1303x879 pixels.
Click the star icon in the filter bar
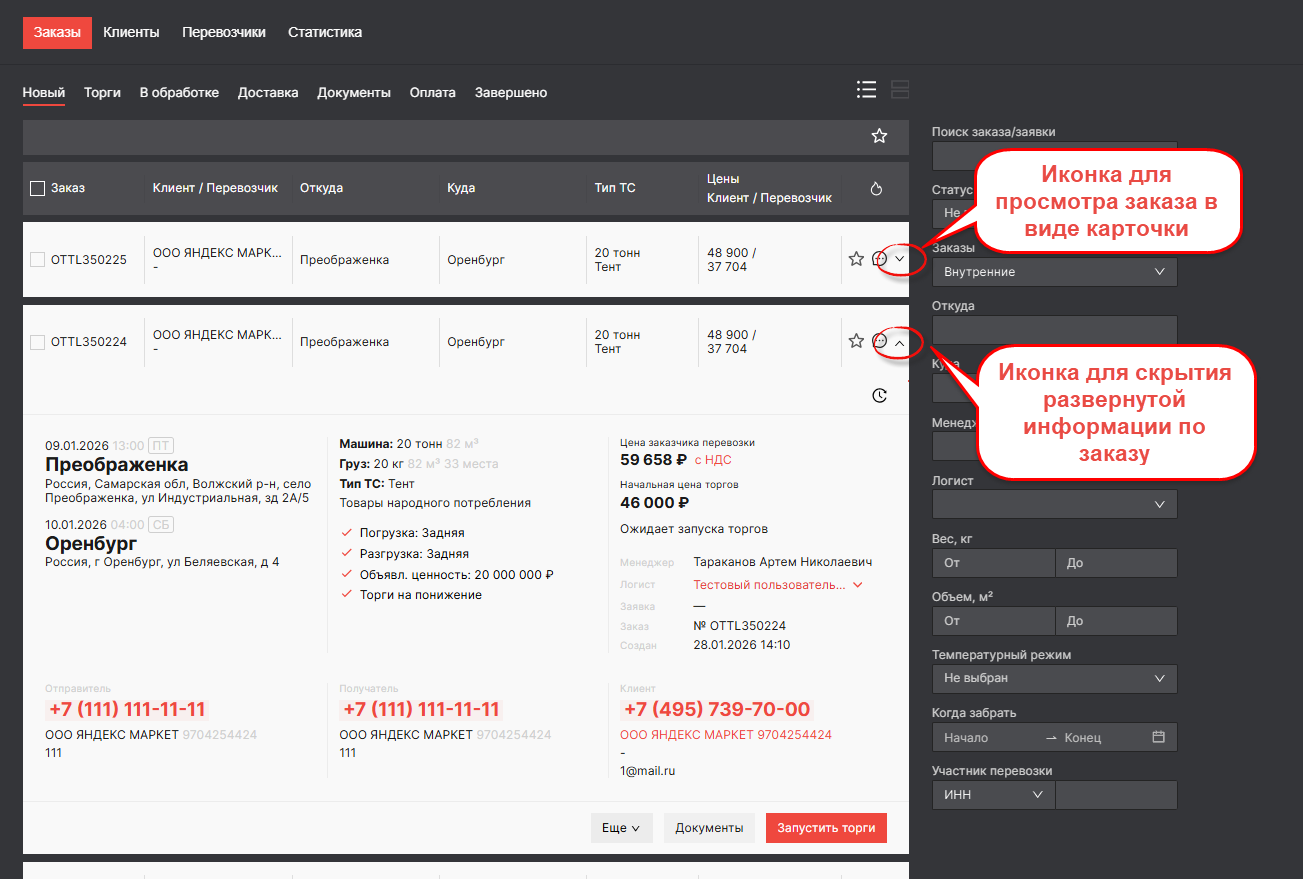coord(879,136)
